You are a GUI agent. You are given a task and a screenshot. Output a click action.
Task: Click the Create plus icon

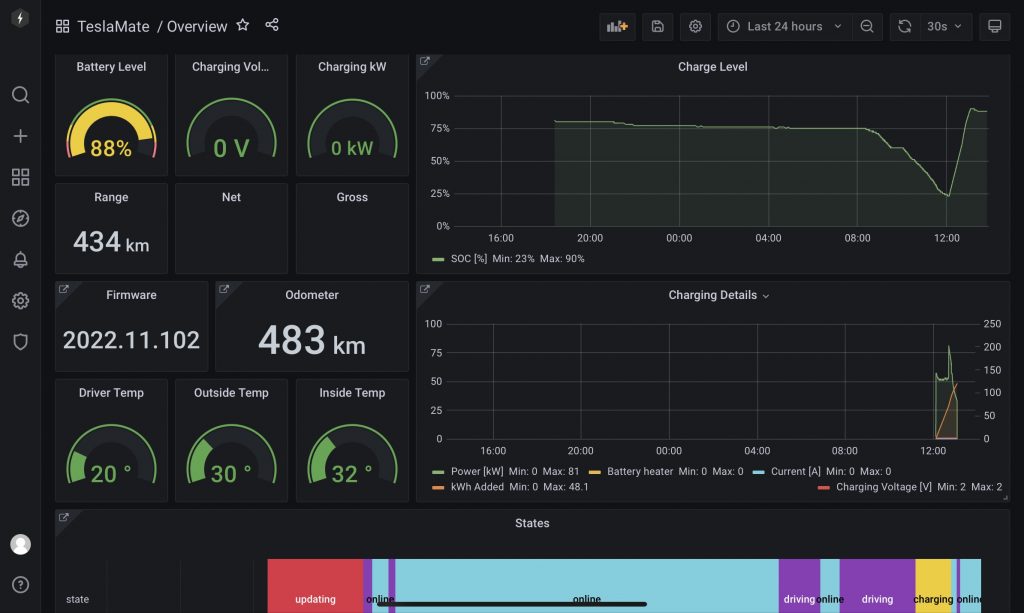coord(20,136)
